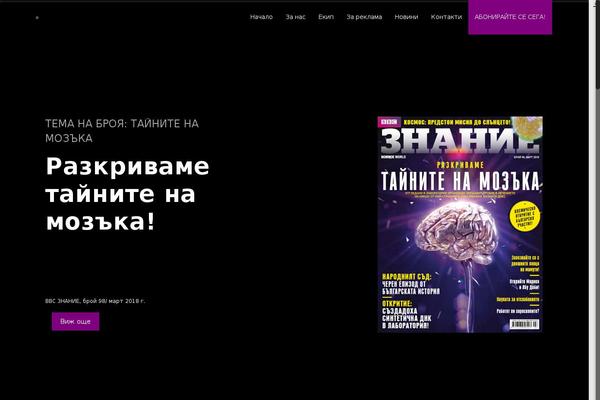Open the Начало menu item
The width and height of the screenshot is (600, 400).
pyautogui.click(x=261, y=17)
